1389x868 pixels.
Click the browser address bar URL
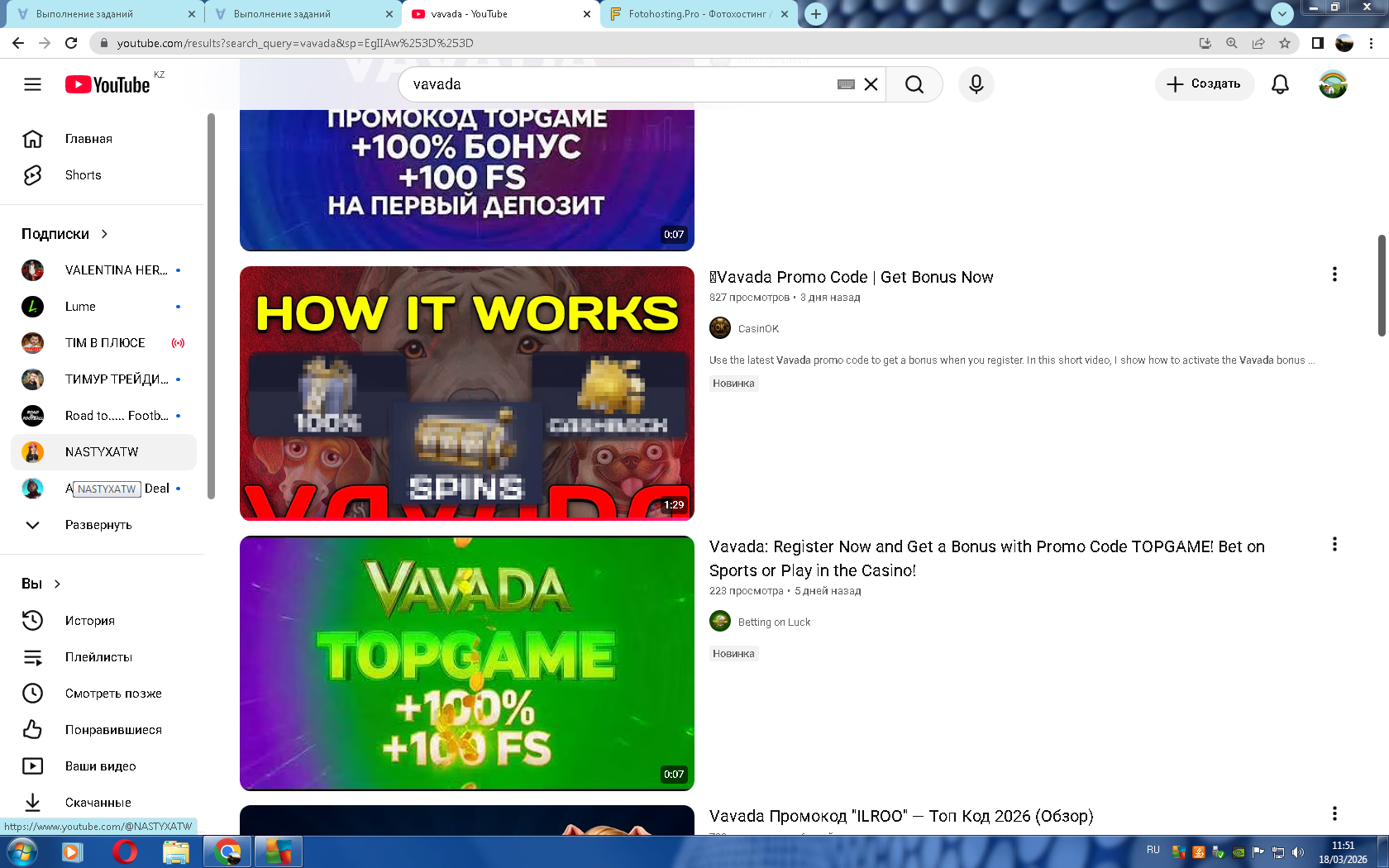click(x=295, y=43)
